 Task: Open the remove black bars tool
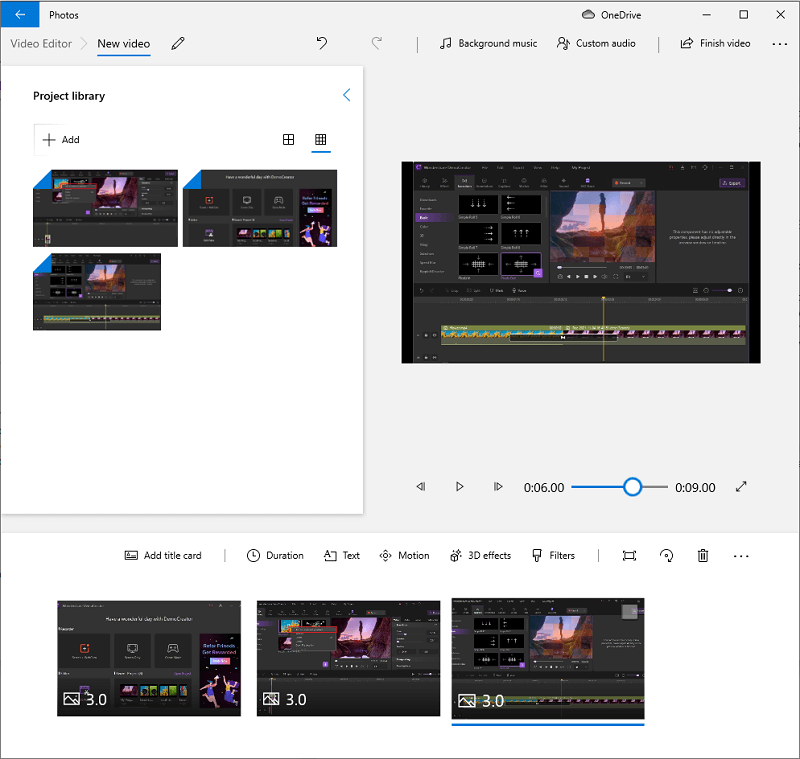click(x=629, y=555)
